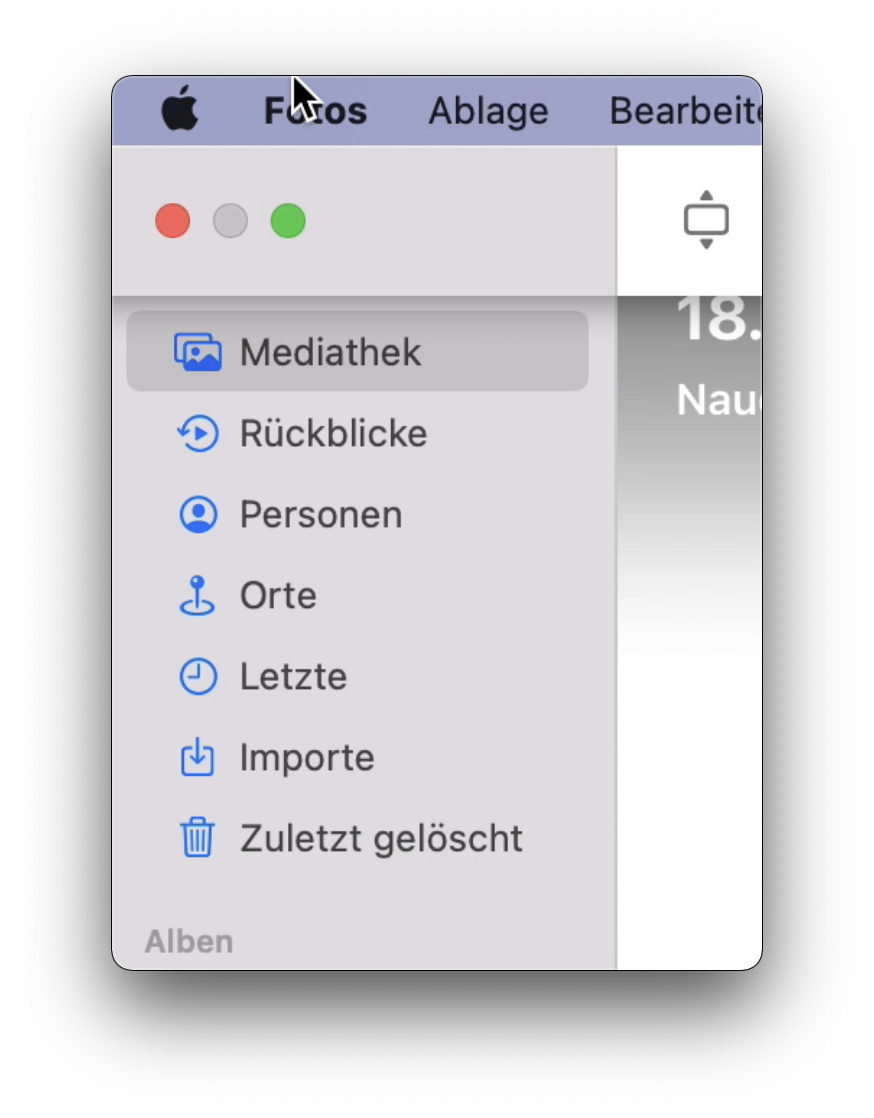Click the green fullscreen window button
Image resolution: width=874 pixels, height=1118 pixels.
pyautogui.click(x=288, y=221)
